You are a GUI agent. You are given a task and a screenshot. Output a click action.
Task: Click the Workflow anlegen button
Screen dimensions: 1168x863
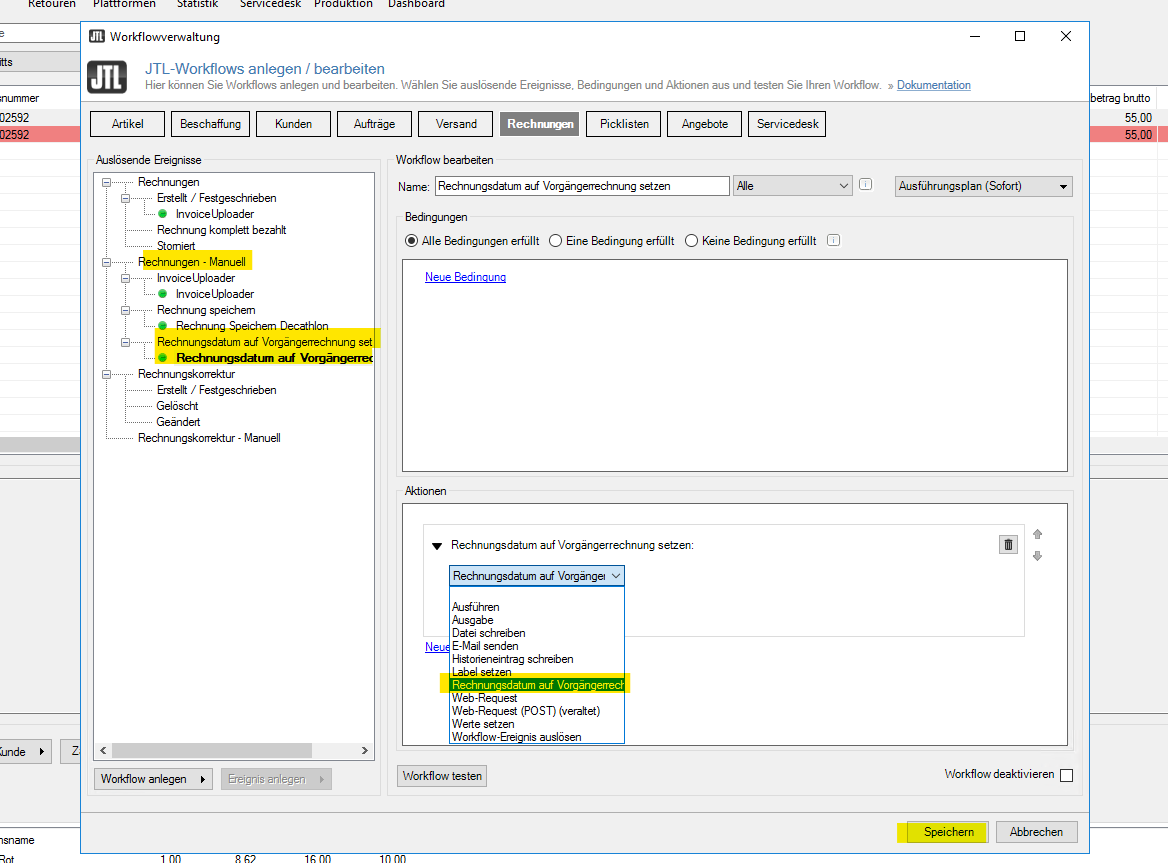point(153,779)
